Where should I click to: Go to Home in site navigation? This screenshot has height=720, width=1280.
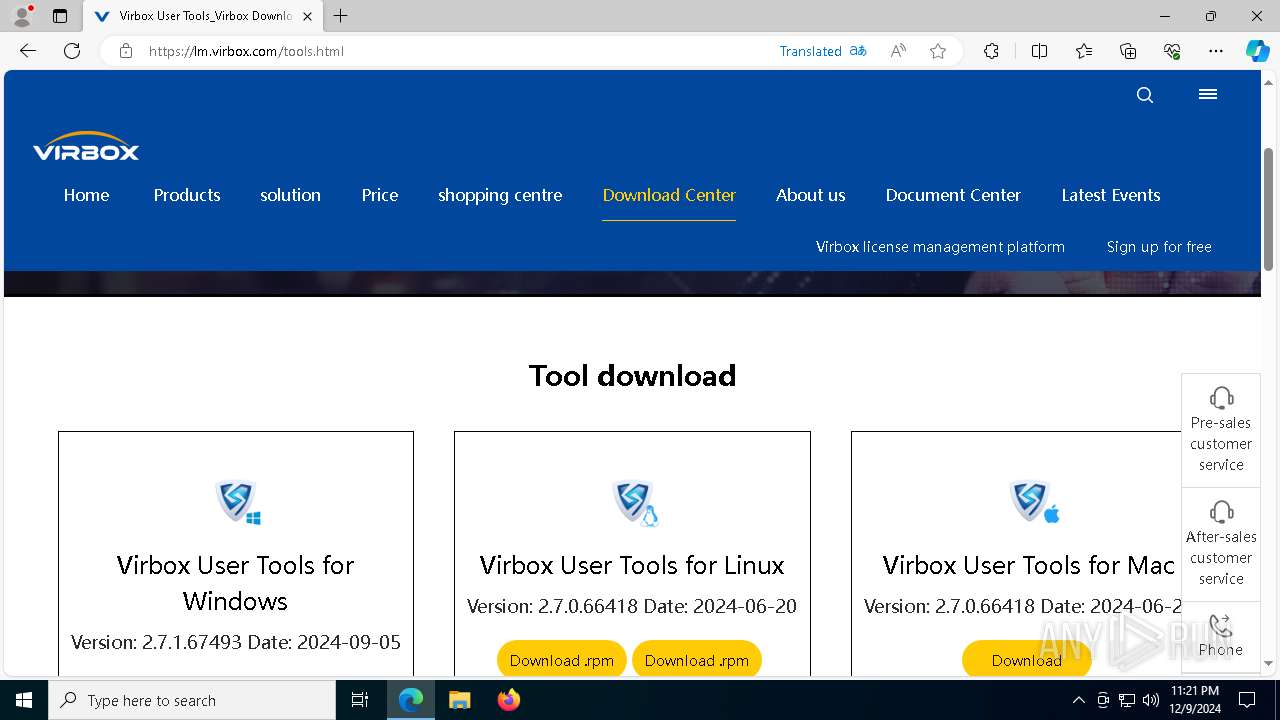click(x=87, y=195)
